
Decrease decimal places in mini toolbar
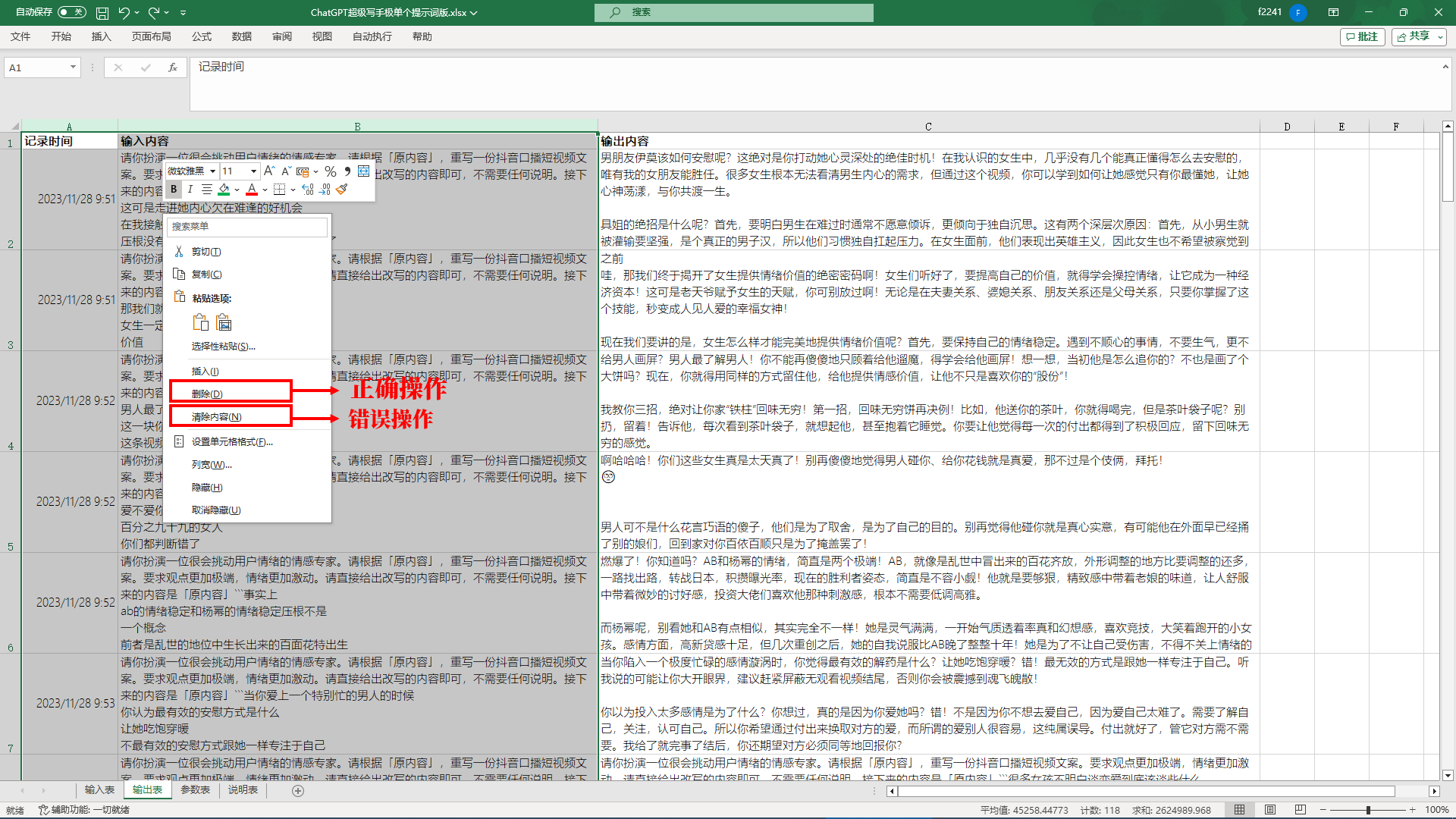[x=325, y=189]
